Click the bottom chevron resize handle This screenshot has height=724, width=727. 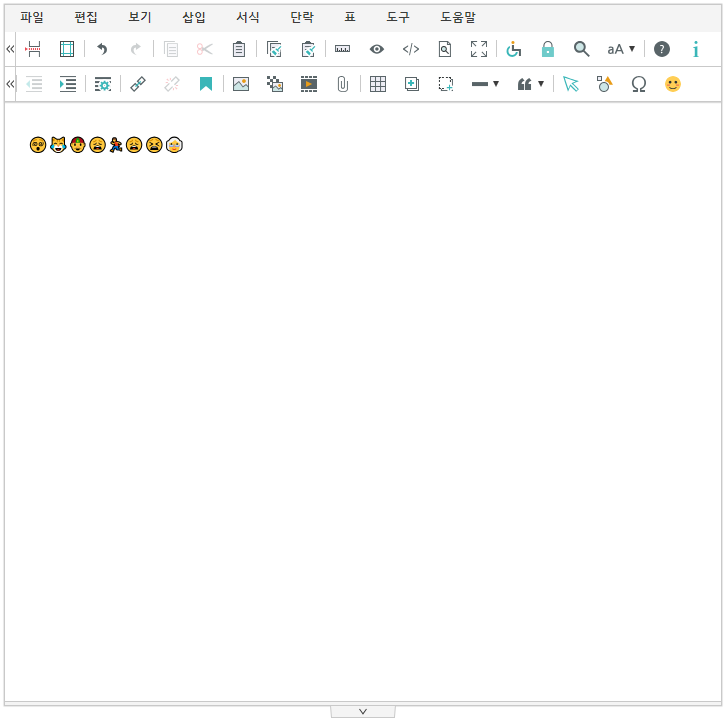[x=363, y=711]
